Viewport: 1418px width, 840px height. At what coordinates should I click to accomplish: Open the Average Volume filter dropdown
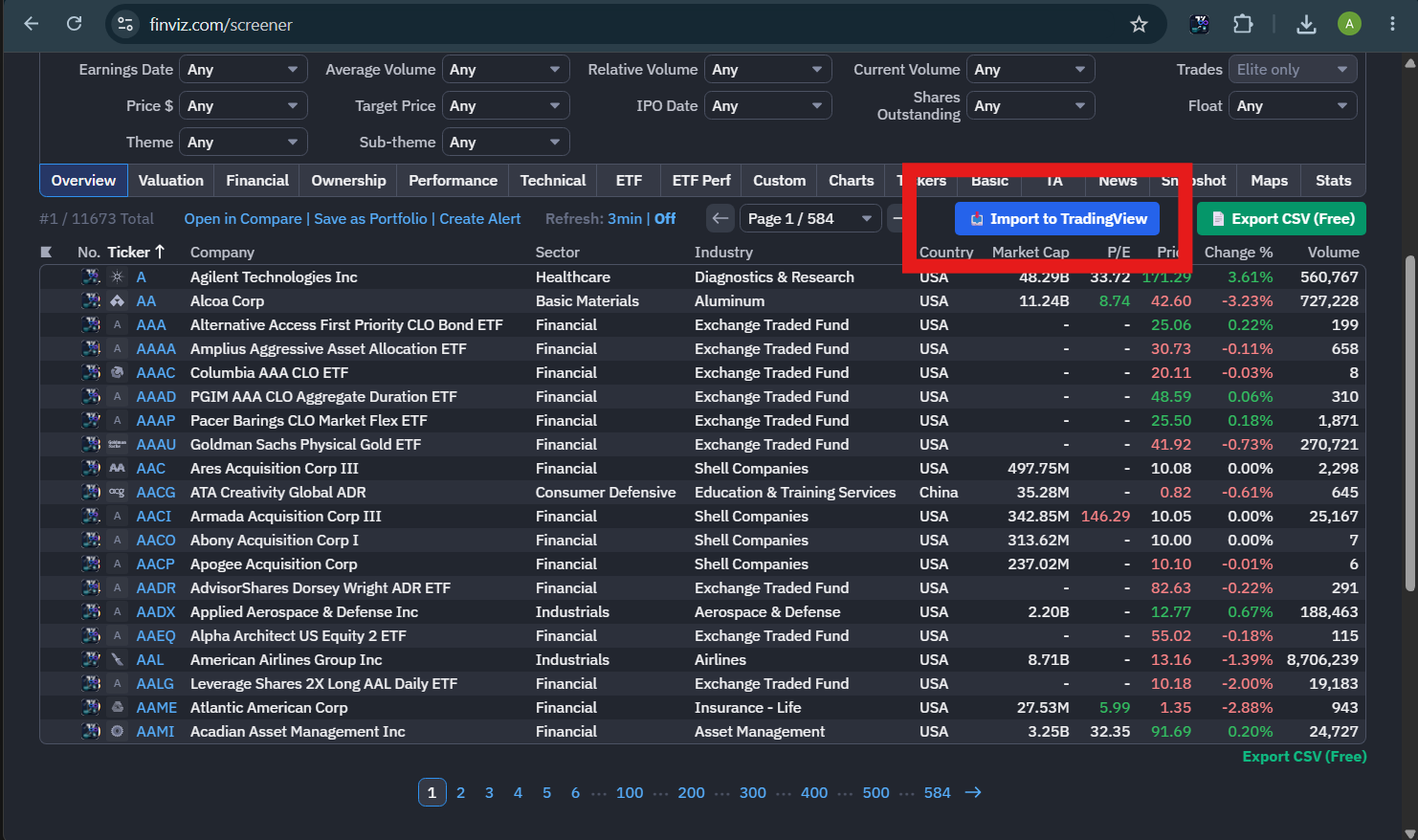coord(505,69)
